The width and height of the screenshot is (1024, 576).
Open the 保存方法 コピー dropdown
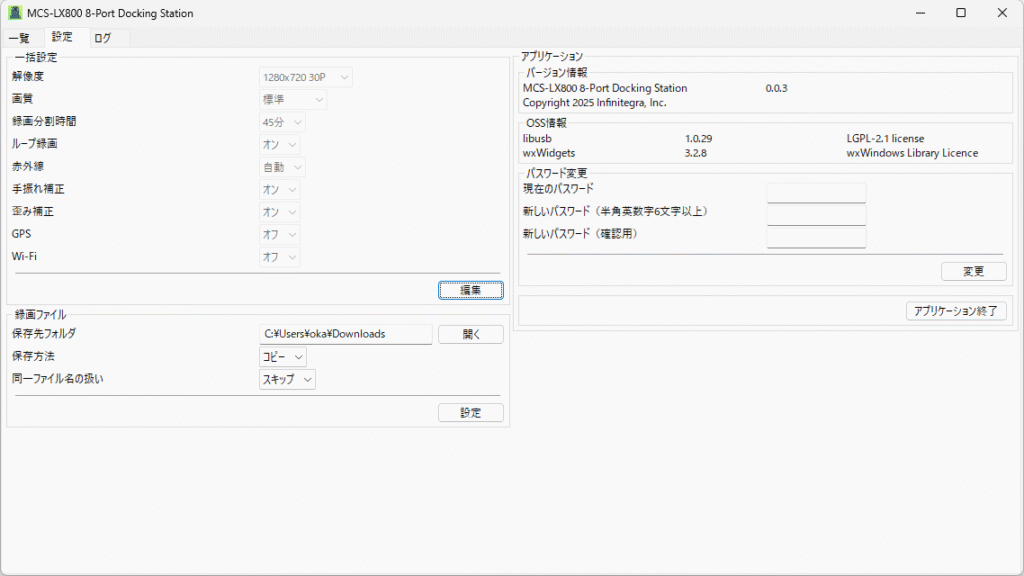pos(282,357)
